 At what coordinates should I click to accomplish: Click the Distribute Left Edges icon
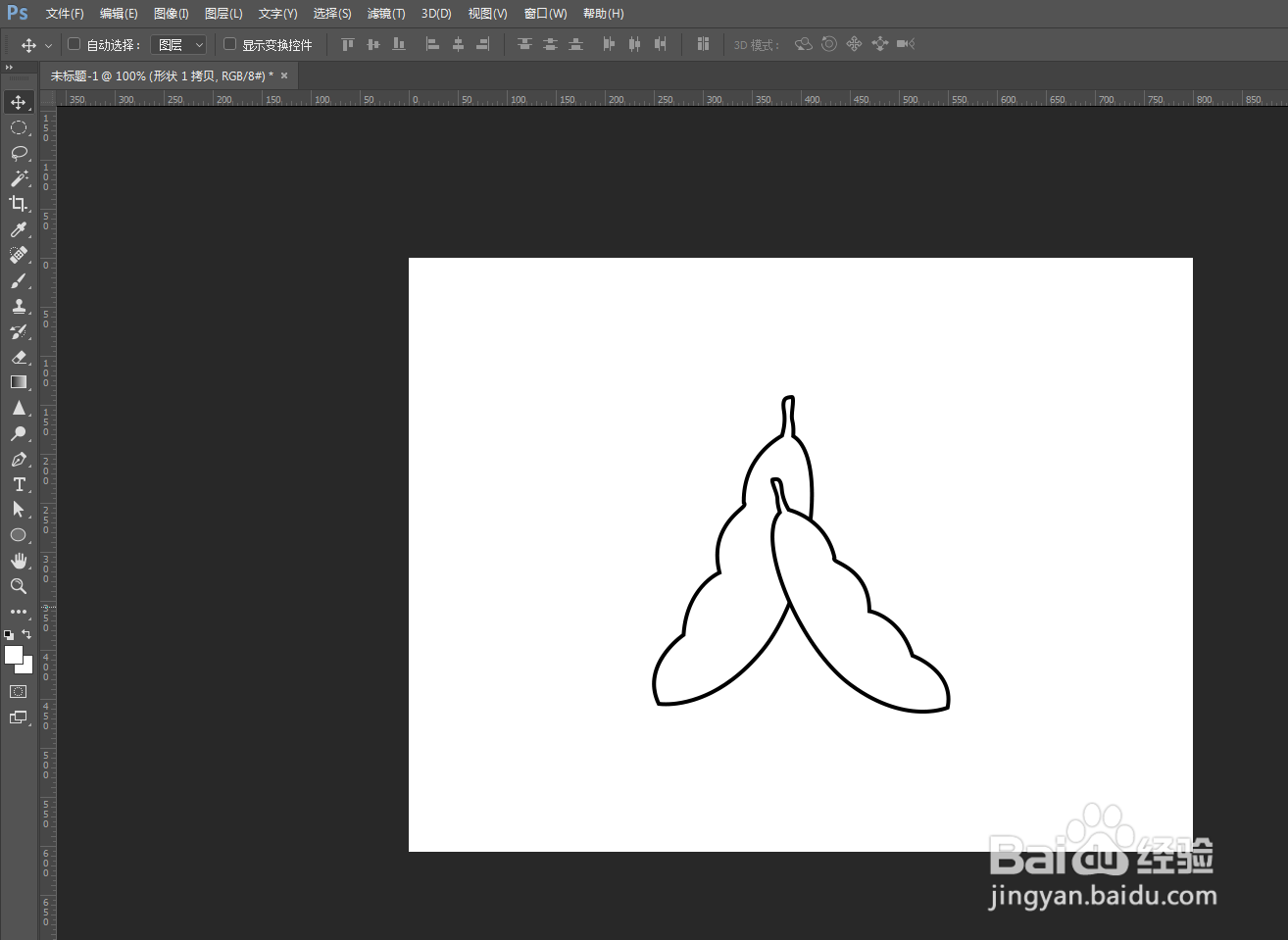click(x=609, y=44)
